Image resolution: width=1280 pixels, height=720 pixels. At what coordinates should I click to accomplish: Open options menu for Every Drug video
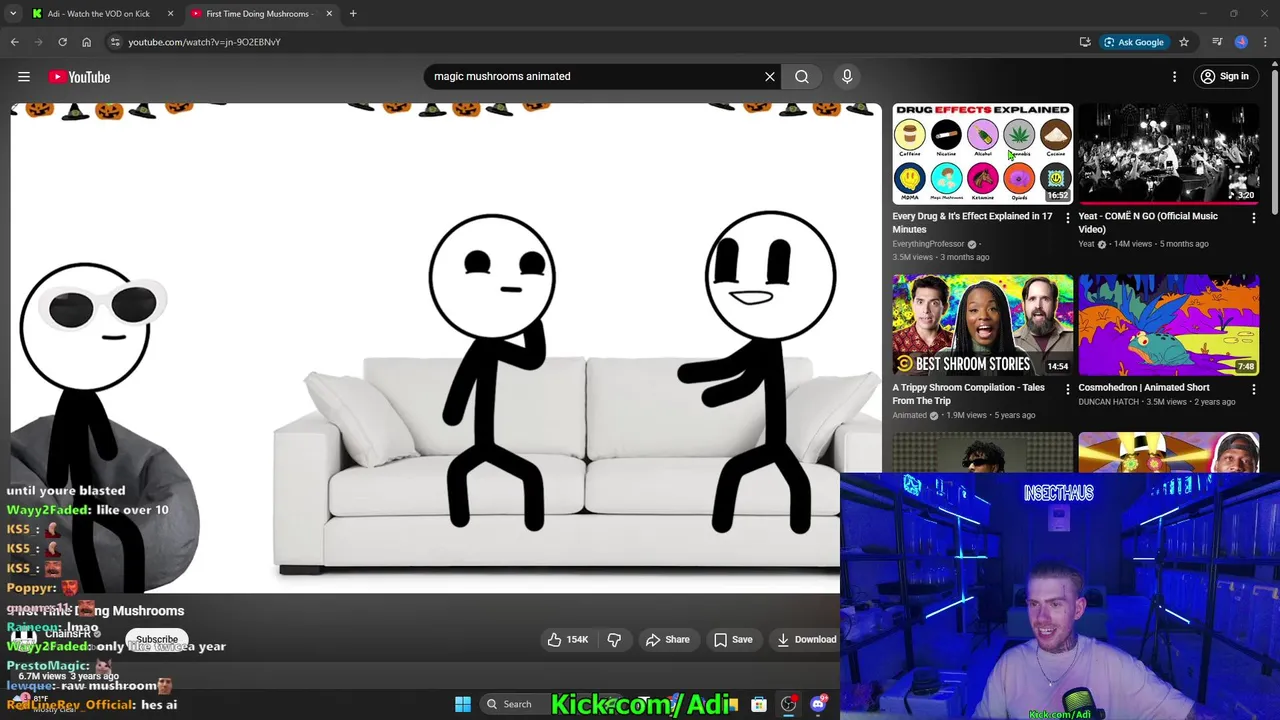pyautogui.click(x=1067, y=217)
